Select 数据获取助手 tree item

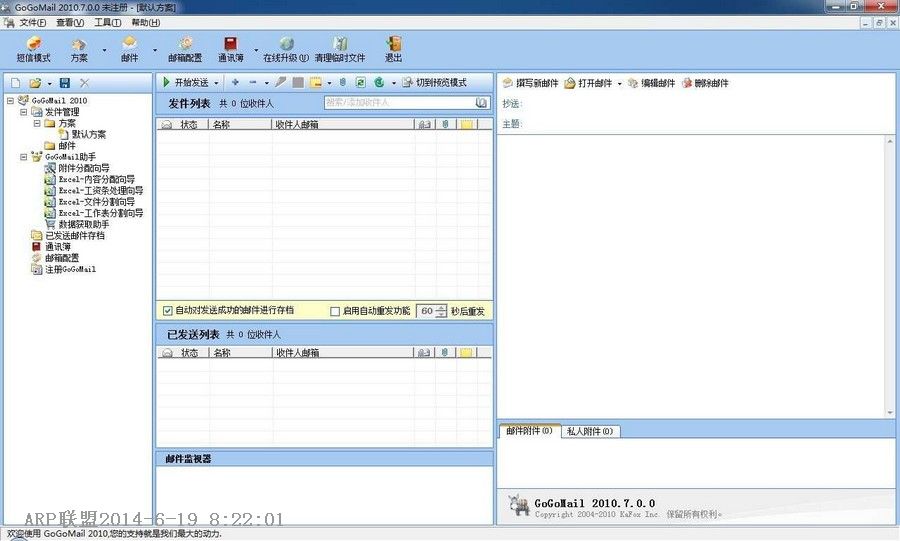tap(84, 224)
